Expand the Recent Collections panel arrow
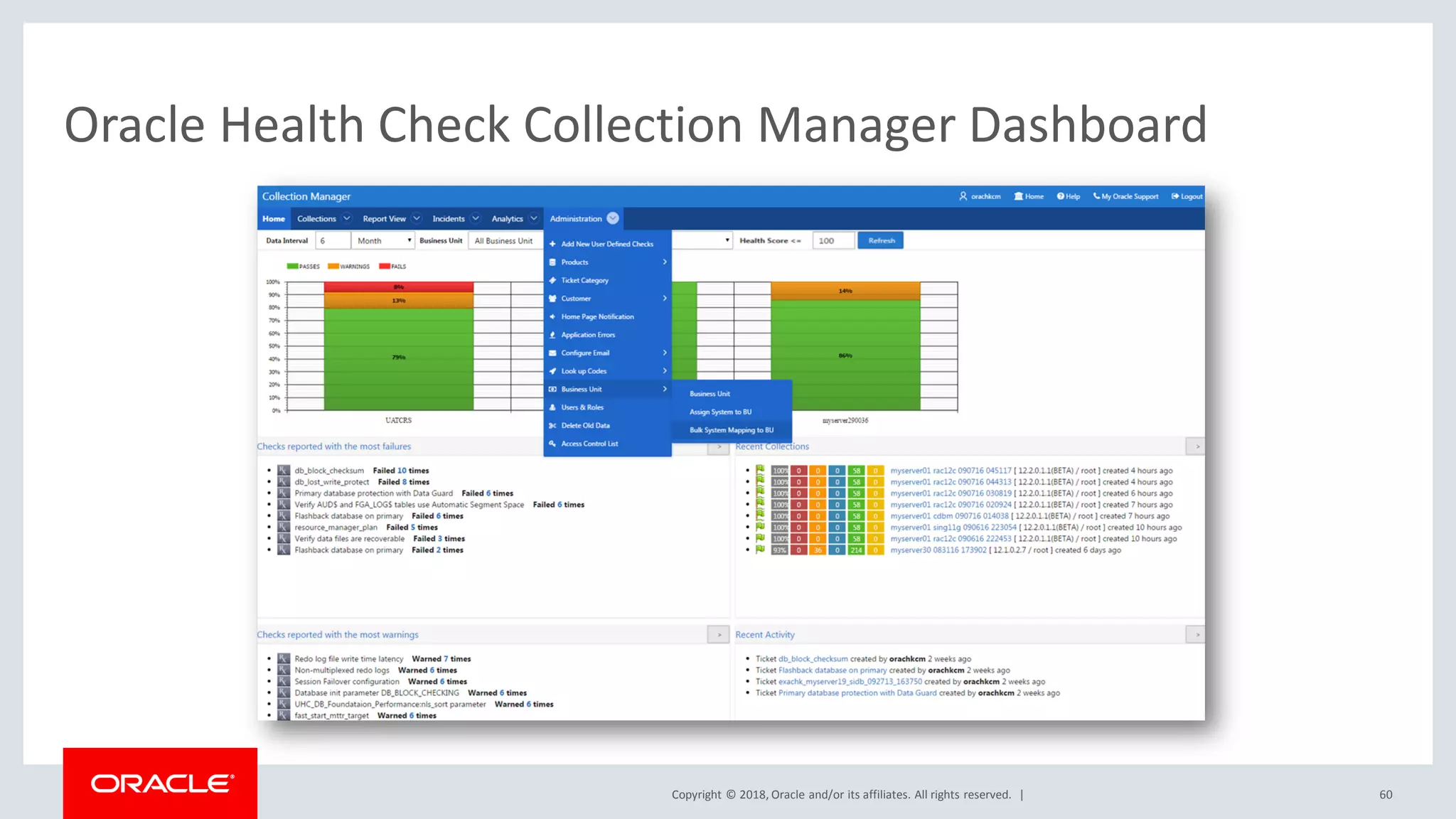Screen dimensions: 1456x819 (1197, 446)
